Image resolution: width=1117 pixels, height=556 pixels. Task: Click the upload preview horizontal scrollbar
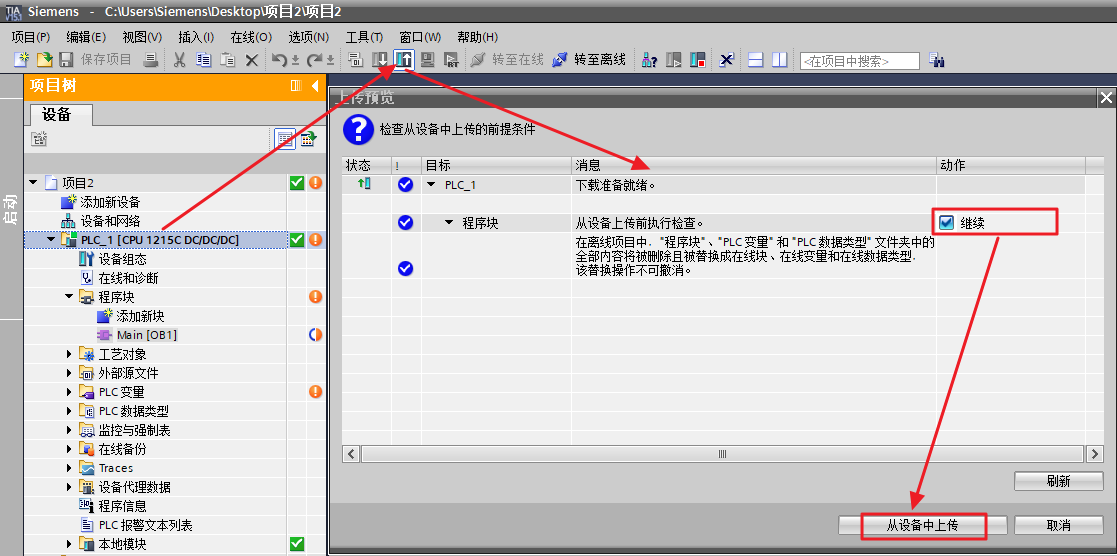click(x=722, y=454)
